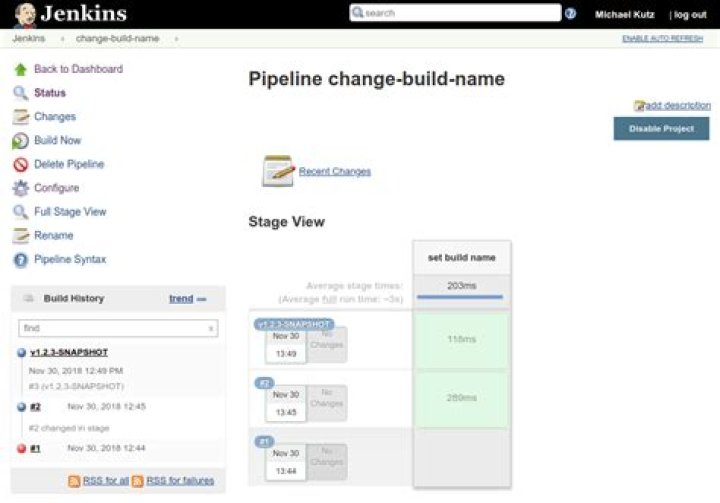Select Rename from the sidebar
Image resolution: width=720 pixels, height=503 pixels.
(x=53, y=236)
